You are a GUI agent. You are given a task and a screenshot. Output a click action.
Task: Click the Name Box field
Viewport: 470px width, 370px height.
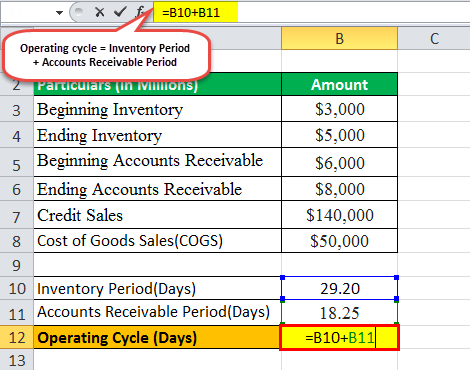point(27,13)
